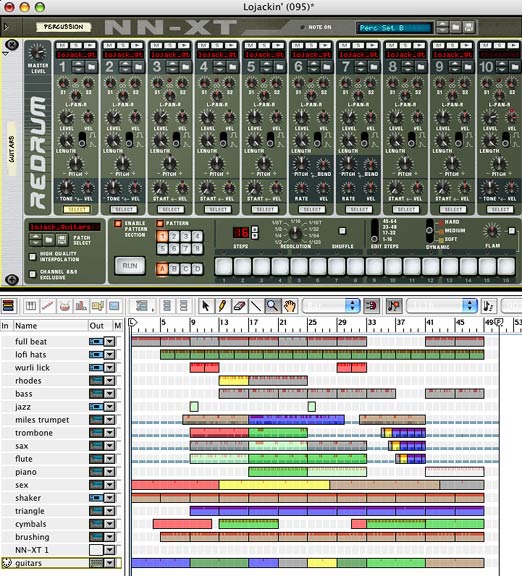
Task: Select the Eraser tool
Action: [239, 306]
